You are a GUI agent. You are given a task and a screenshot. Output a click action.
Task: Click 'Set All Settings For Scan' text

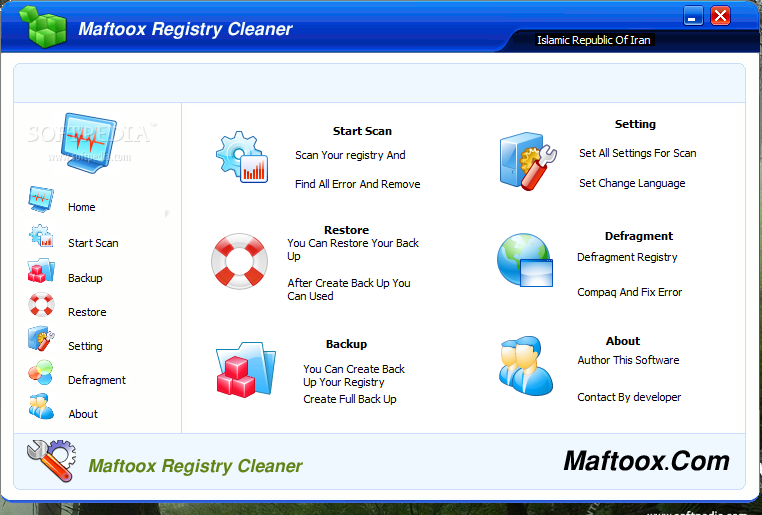click(x=638, y=153)
